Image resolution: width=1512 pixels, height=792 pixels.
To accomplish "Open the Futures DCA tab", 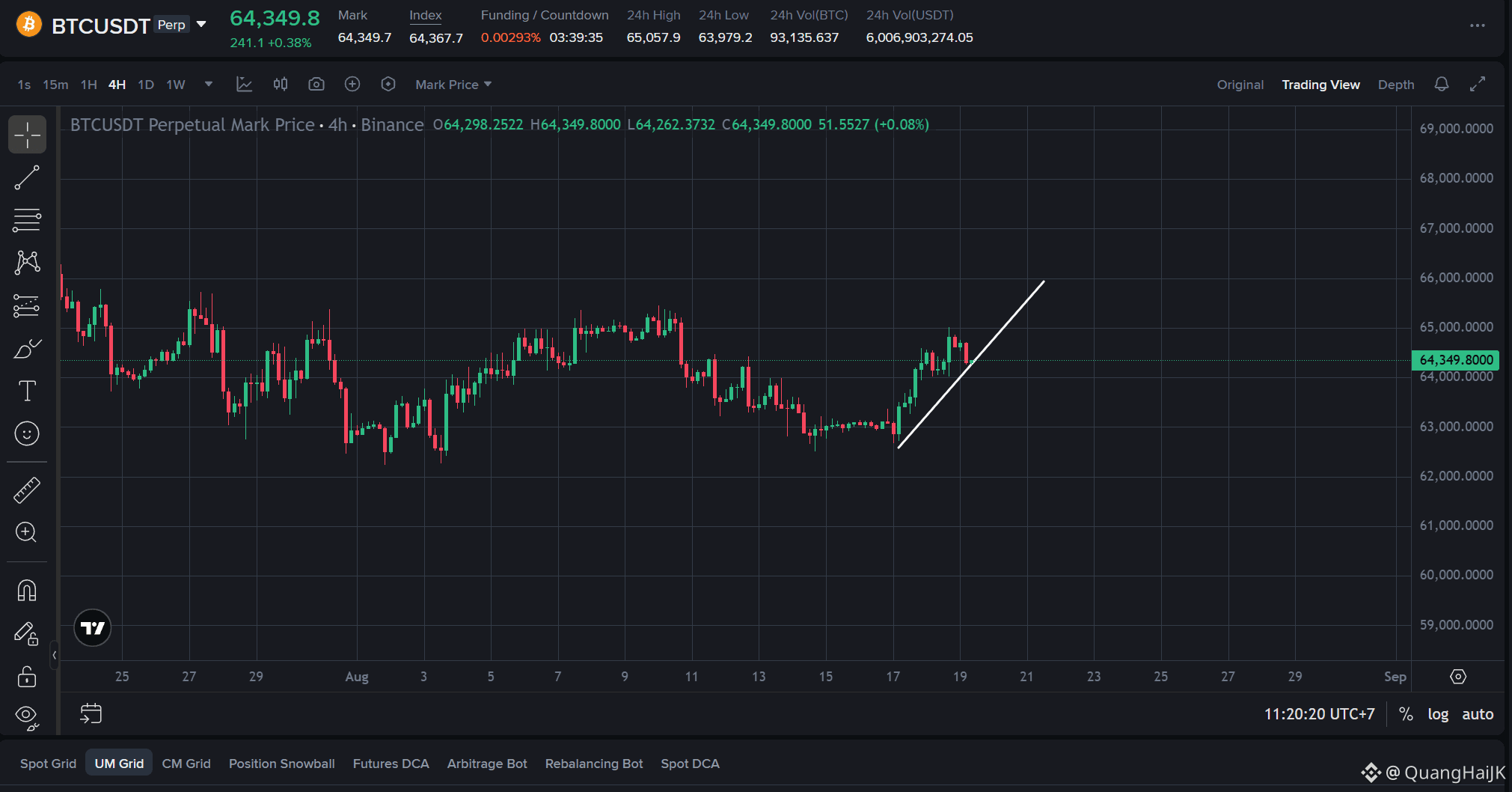I will (x=391, y=764).
